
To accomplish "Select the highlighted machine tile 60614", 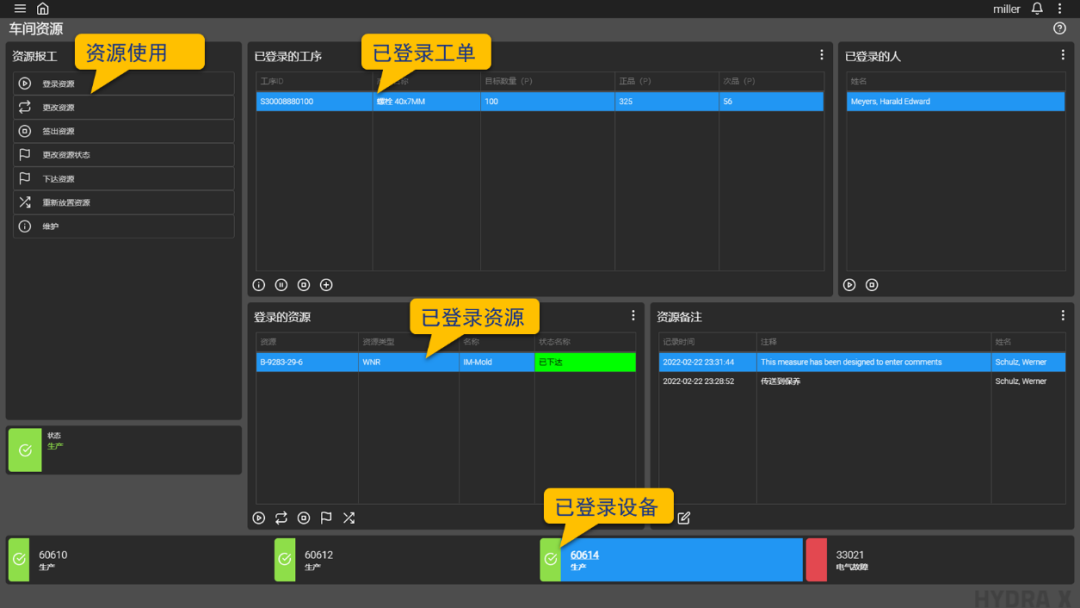I will [x=672, y=560].
